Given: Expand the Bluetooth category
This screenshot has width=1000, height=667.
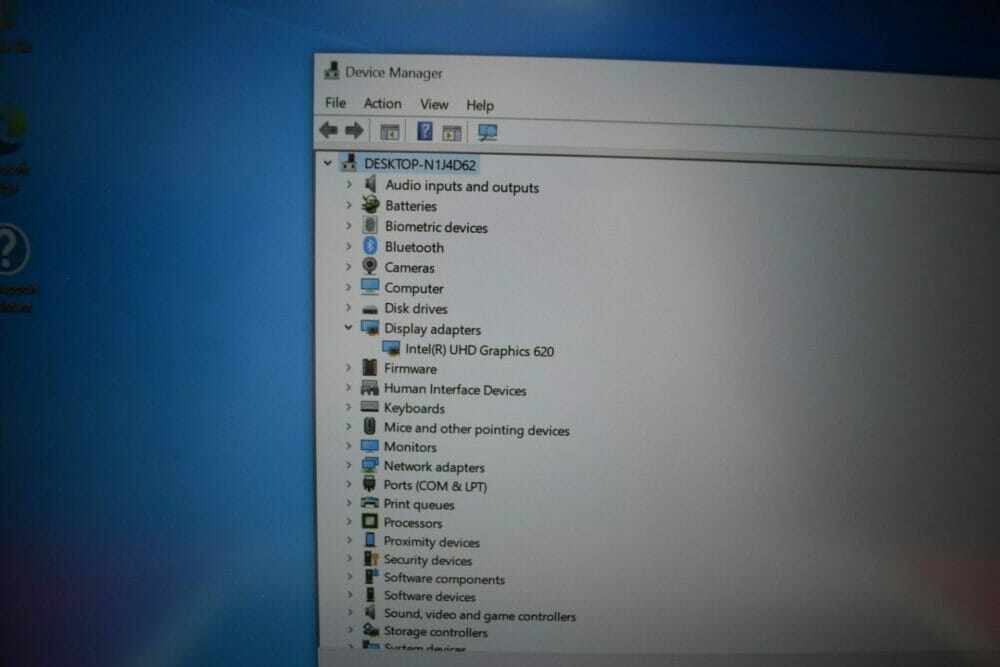Looking at the screenshot, I should 349,246.
